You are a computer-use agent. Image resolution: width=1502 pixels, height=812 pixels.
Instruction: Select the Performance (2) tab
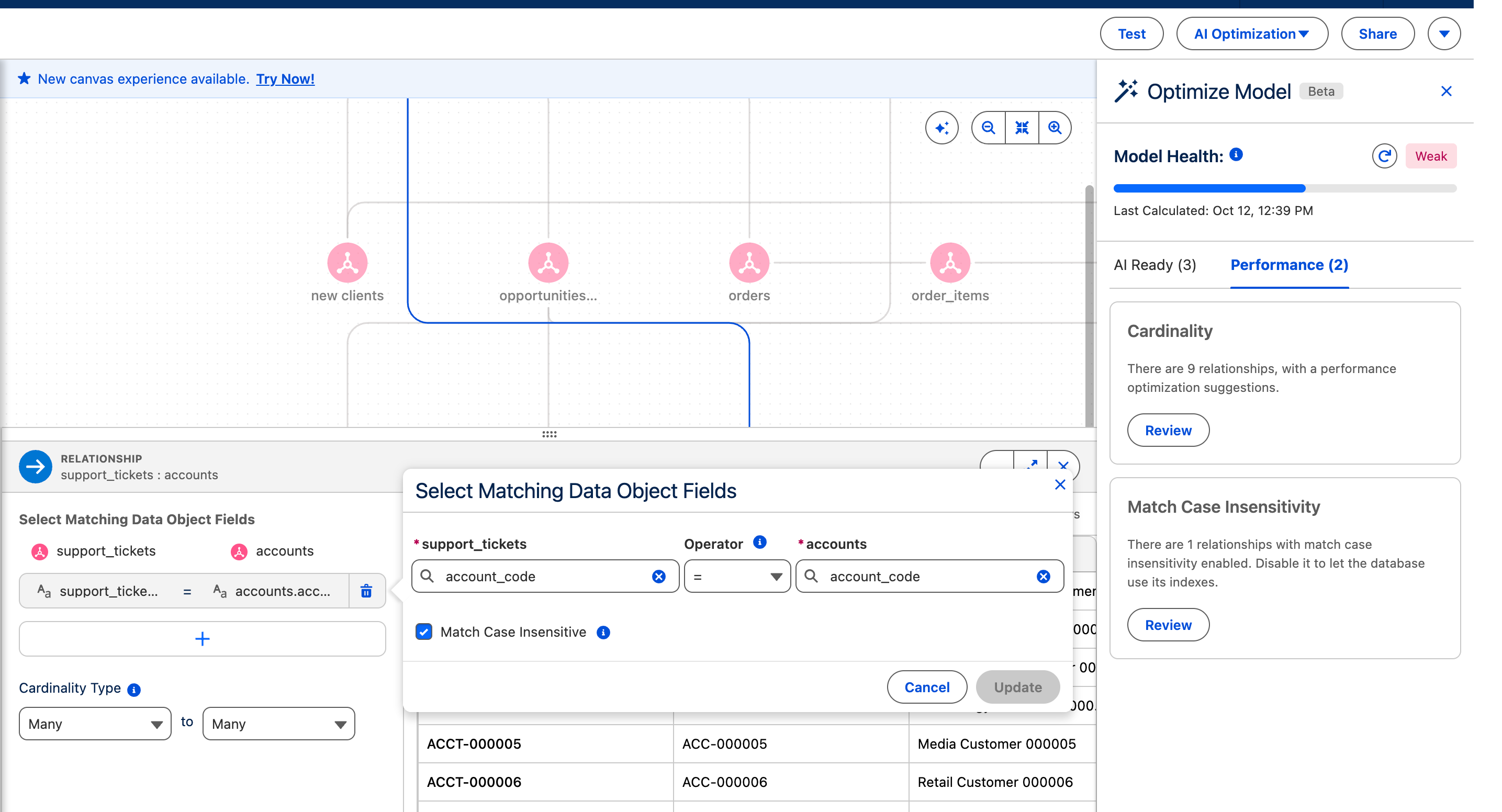1289,265
